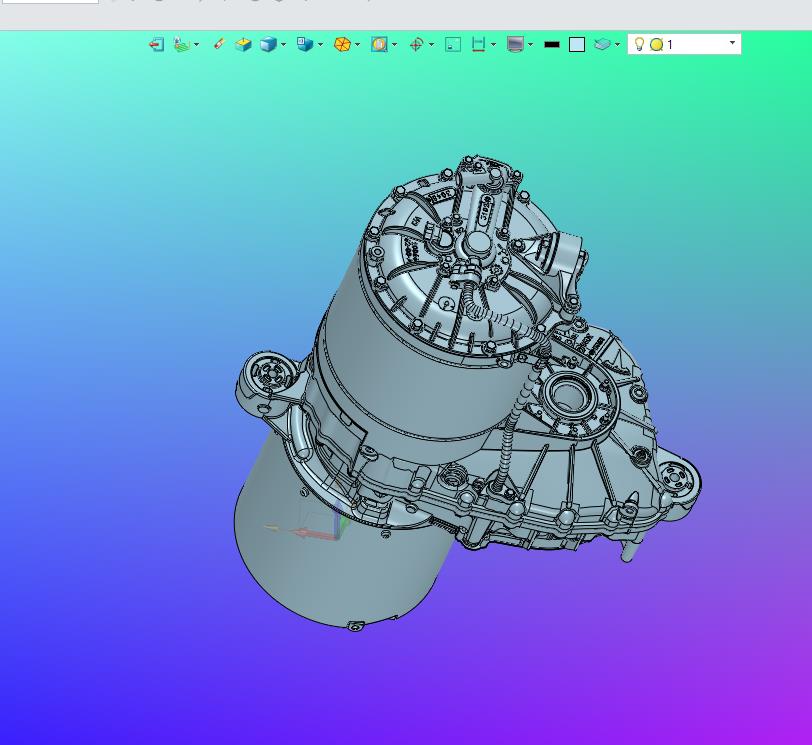Click the small framed window icon
The height and width of the screenshot is (745, 812).
(453, 45)
